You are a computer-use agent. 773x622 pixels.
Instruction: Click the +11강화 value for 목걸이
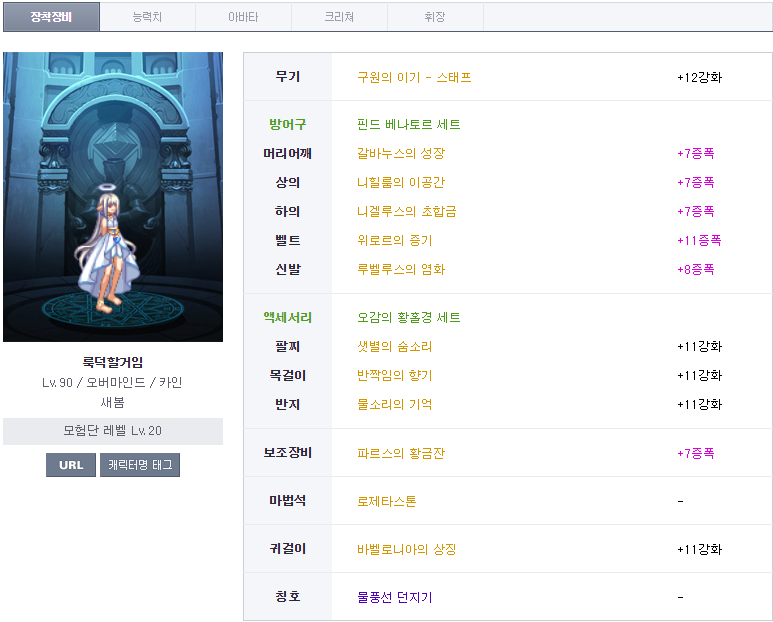point(700,376)
